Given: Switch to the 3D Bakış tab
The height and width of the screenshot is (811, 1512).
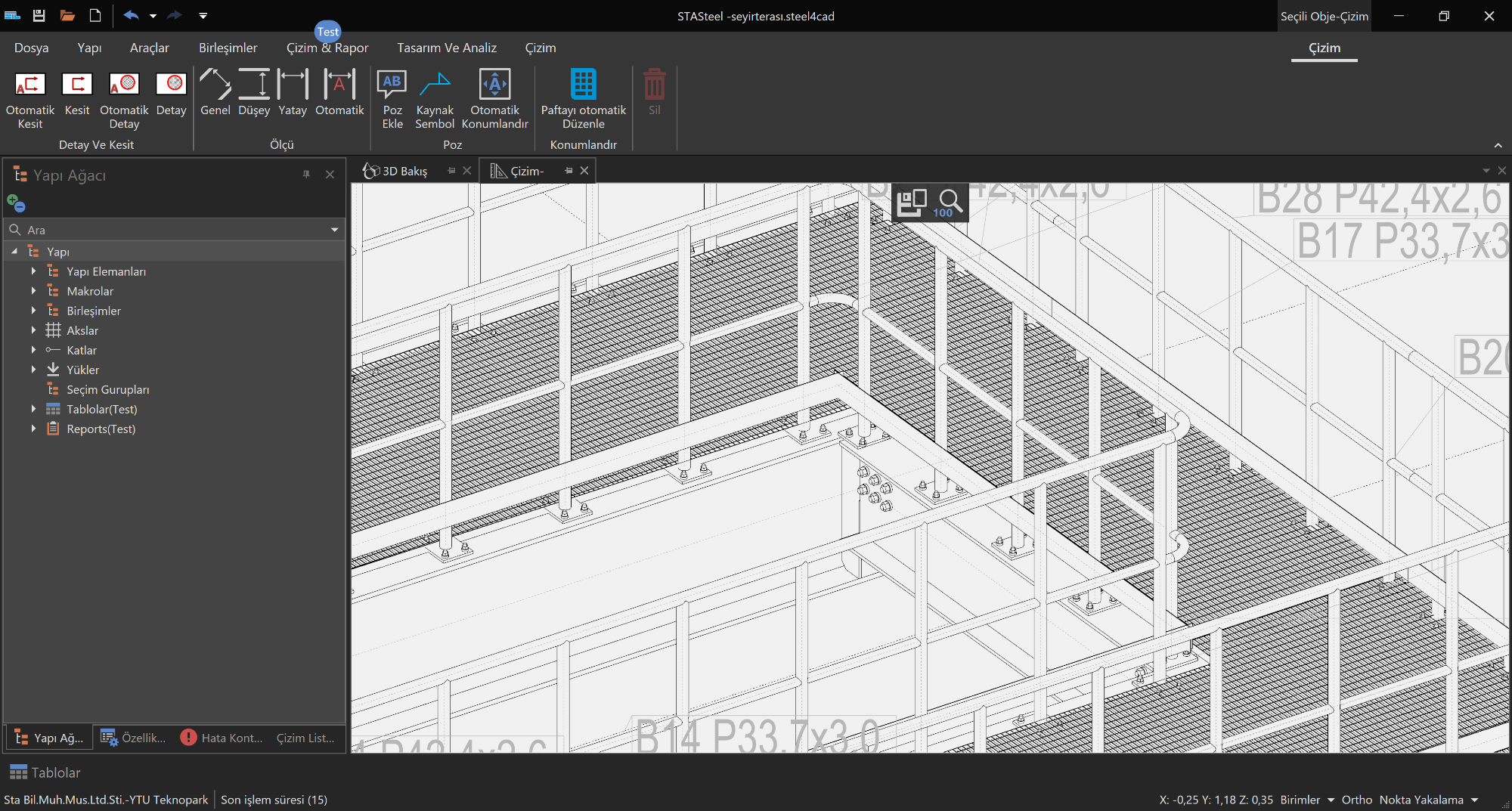Looking at the screenshot, I should pos(404,172).
